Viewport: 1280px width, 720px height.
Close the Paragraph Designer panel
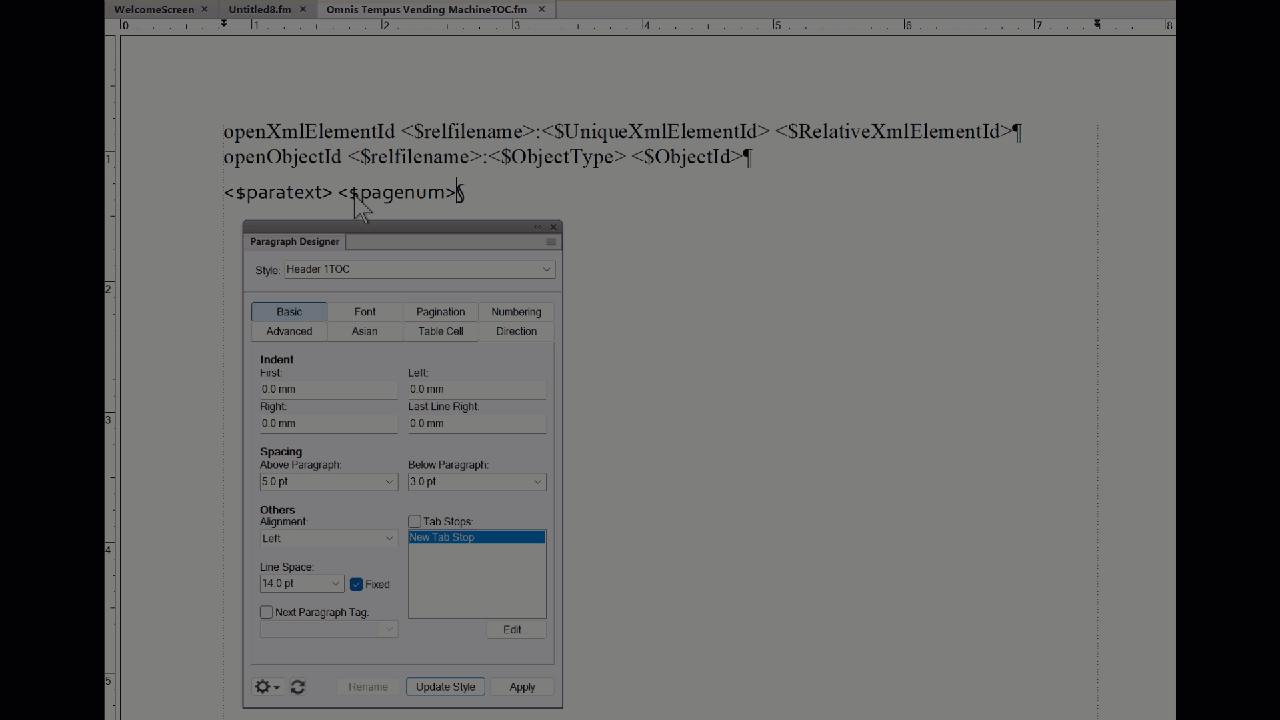click(554, 227)
